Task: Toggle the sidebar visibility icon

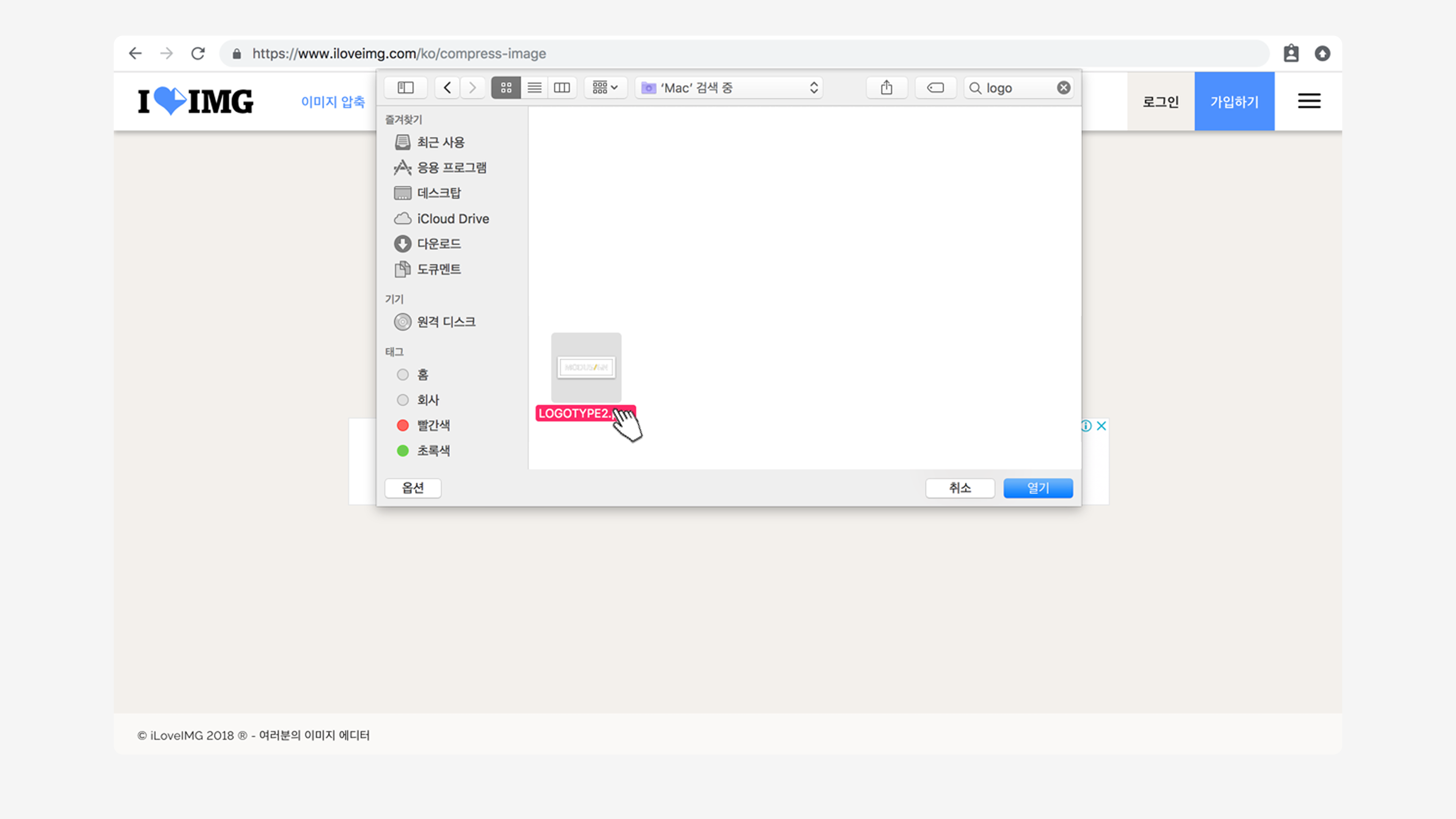Action: pos(405,88)
